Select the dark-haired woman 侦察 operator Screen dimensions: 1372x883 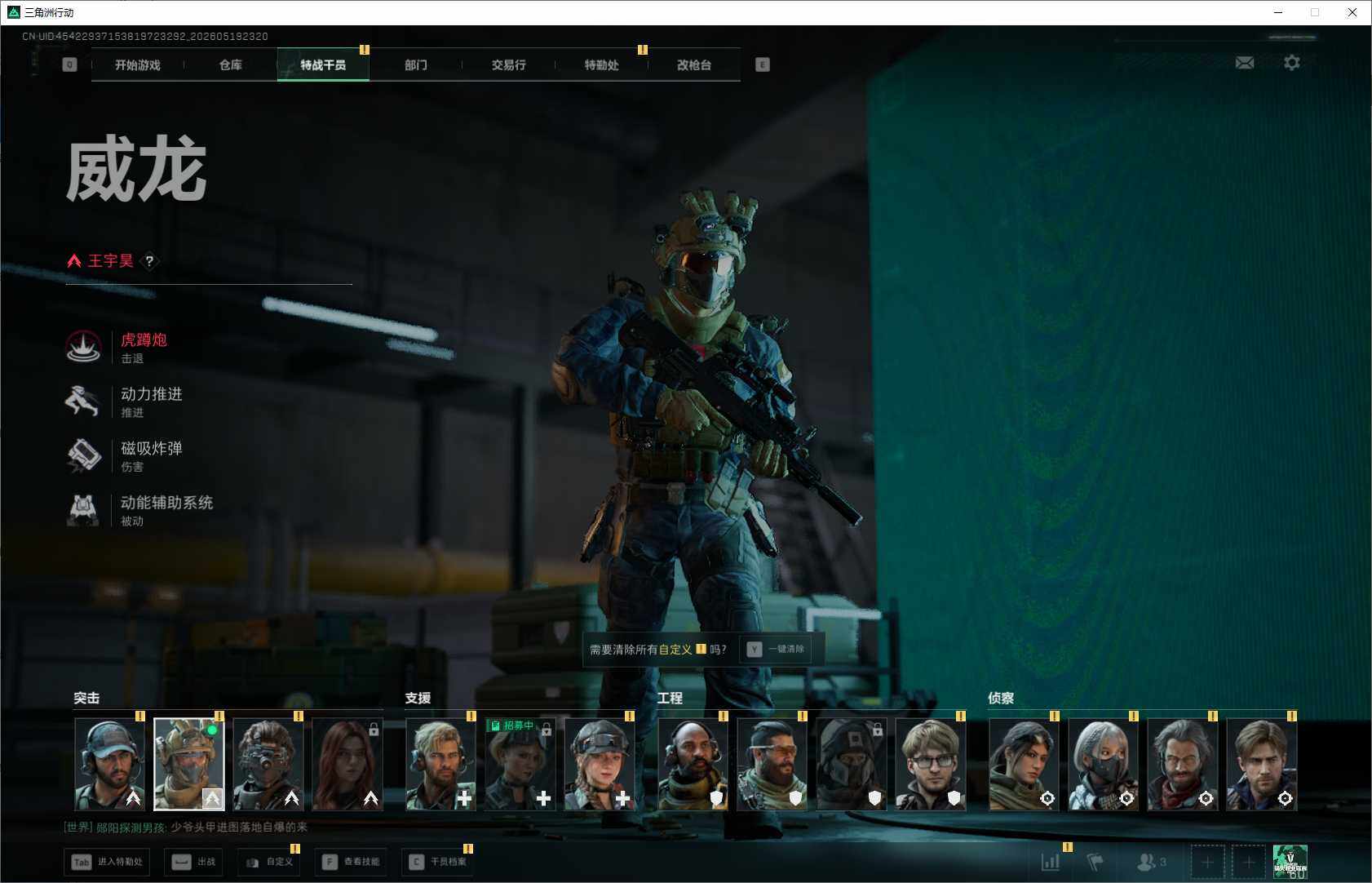pos(1025,764)
